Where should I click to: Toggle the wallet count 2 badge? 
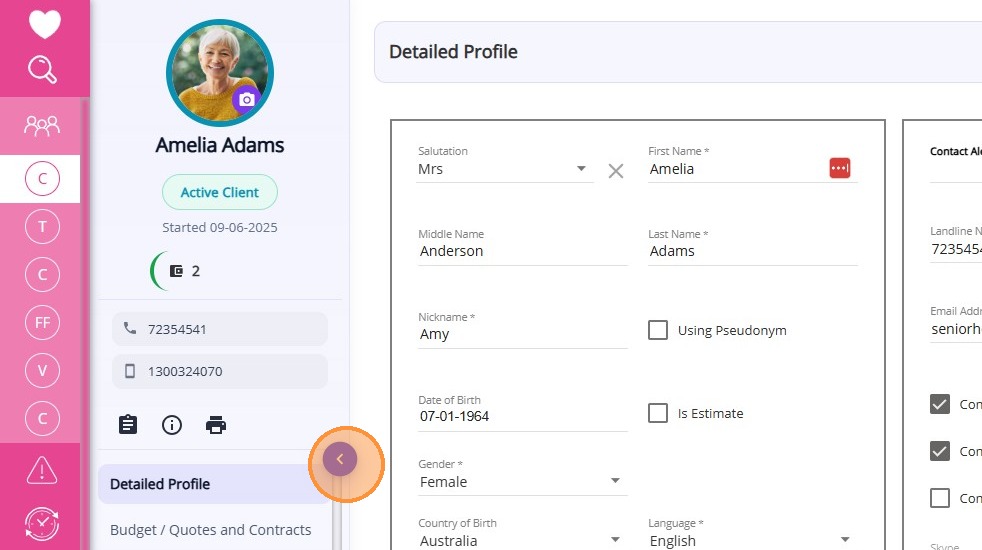click(184, 271)
